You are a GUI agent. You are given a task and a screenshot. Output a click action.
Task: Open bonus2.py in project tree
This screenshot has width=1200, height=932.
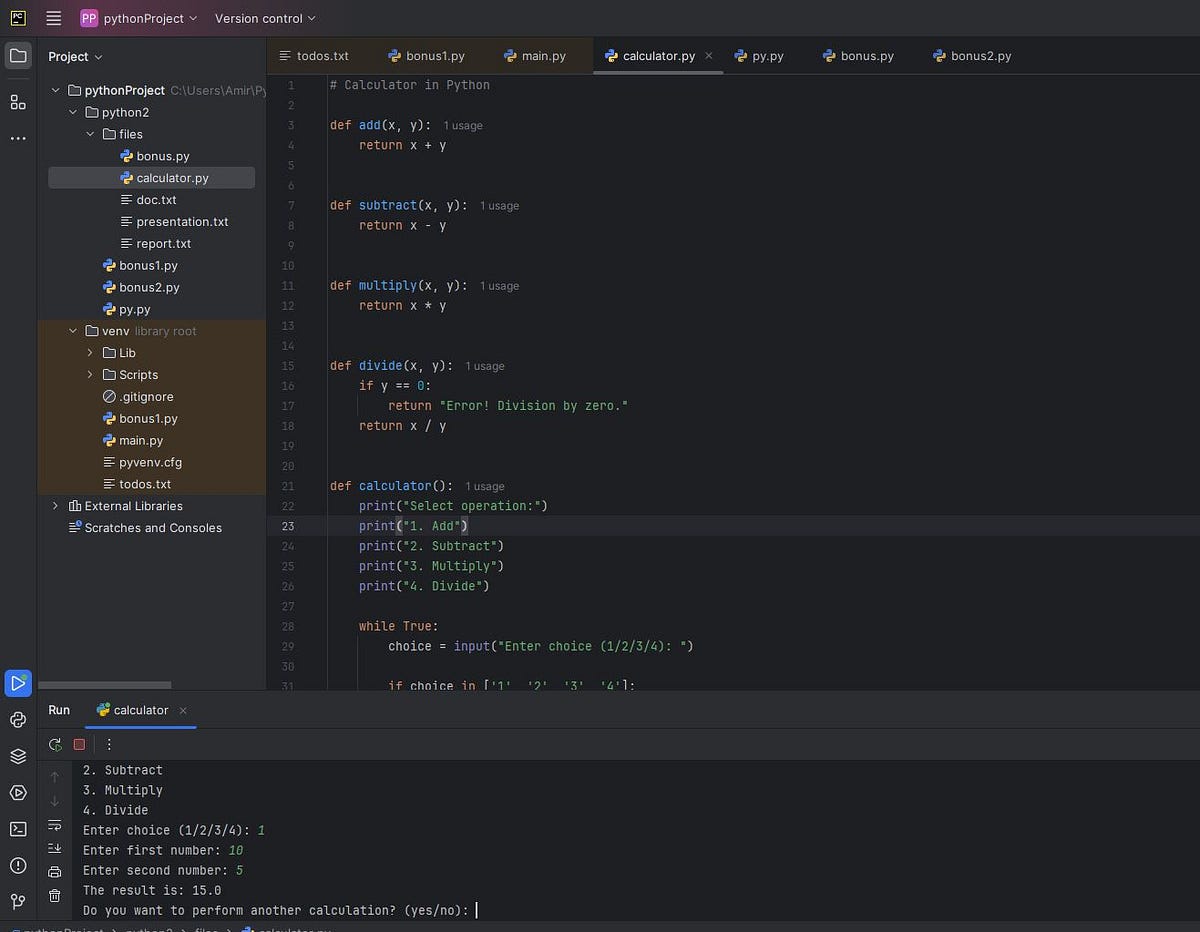[141, 287]
